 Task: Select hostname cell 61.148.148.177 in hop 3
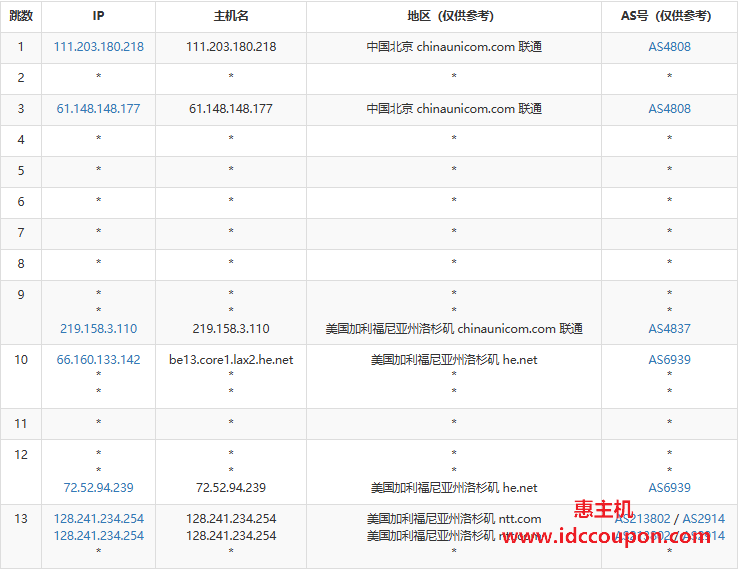231,109
